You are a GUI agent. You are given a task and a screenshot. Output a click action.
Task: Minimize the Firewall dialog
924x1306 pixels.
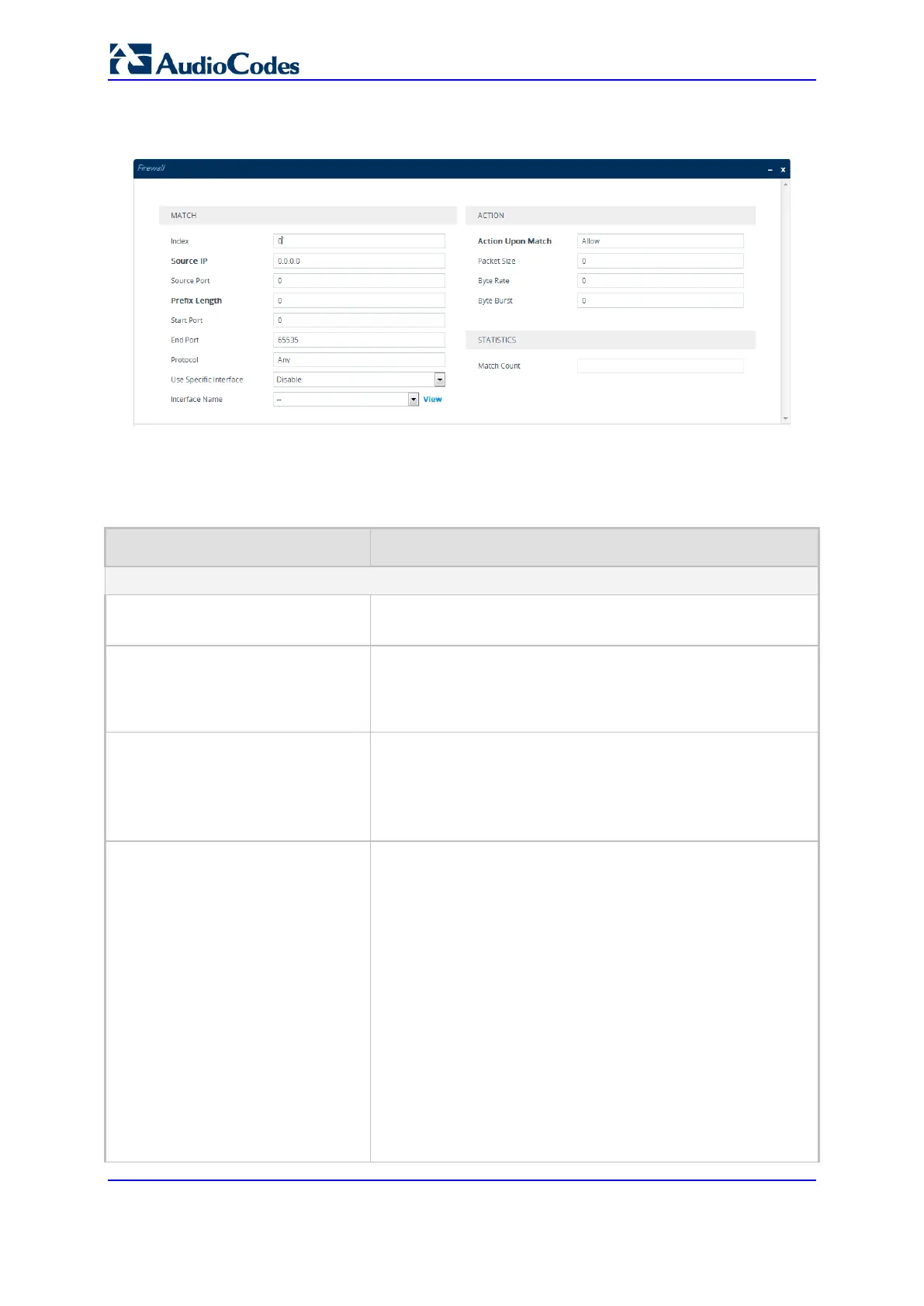(770, 169)
